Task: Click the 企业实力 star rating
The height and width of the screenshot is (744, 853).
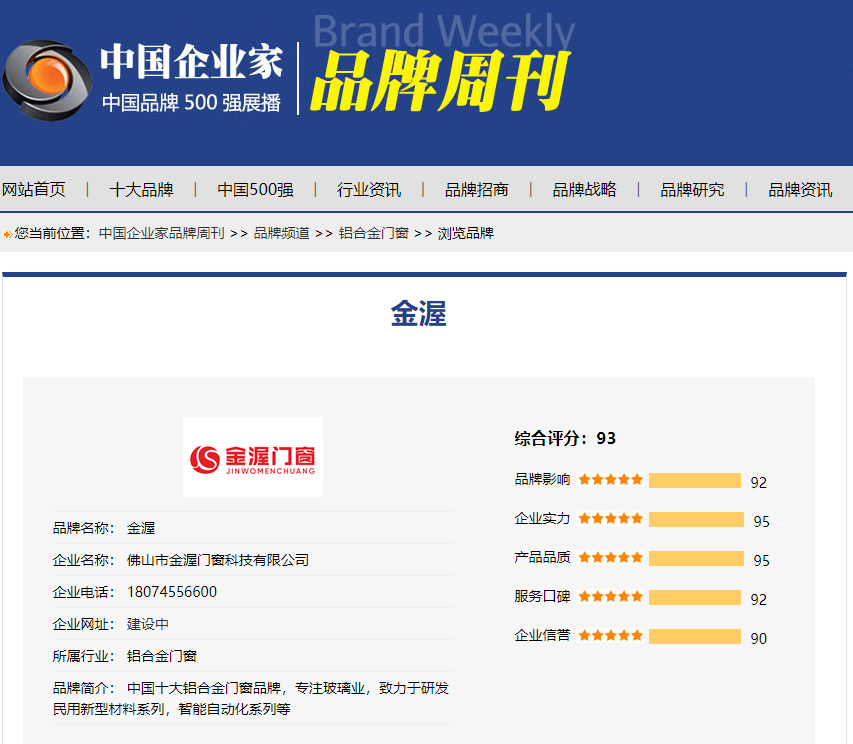Action: tap(610, 518)
